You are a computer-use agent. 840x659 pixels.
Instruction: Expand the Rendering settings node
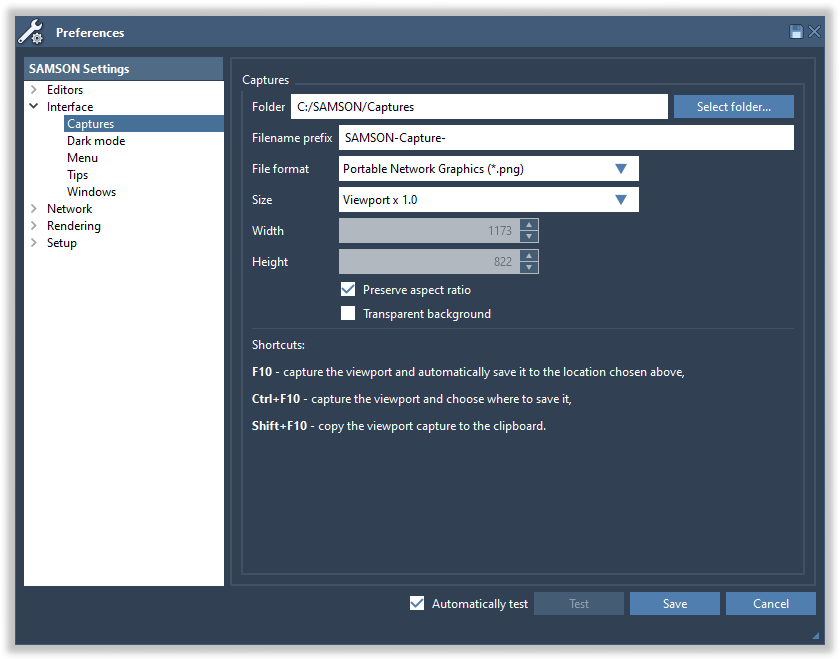point(34,226)
